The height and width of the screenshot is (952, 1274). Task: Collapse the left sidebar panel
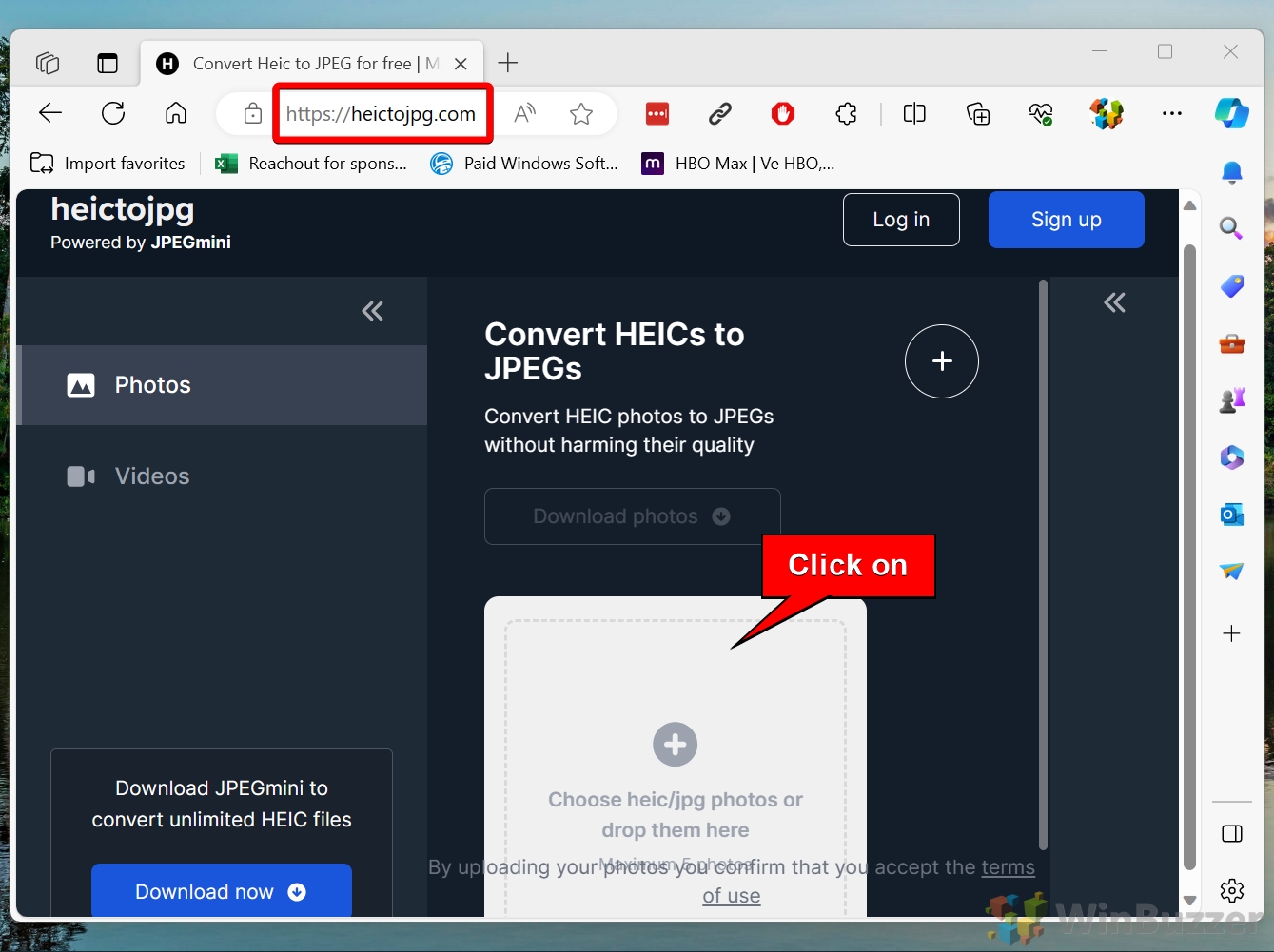pos(373,311)
